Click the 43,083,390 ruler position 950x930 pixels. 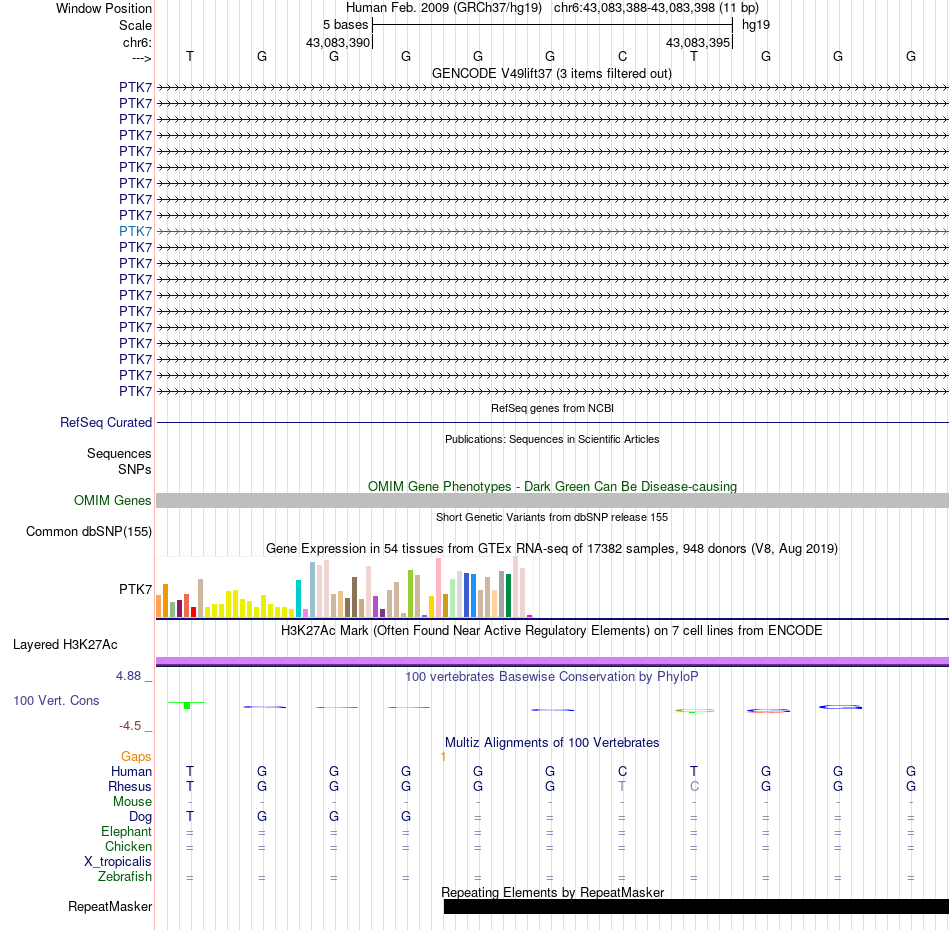337,42
